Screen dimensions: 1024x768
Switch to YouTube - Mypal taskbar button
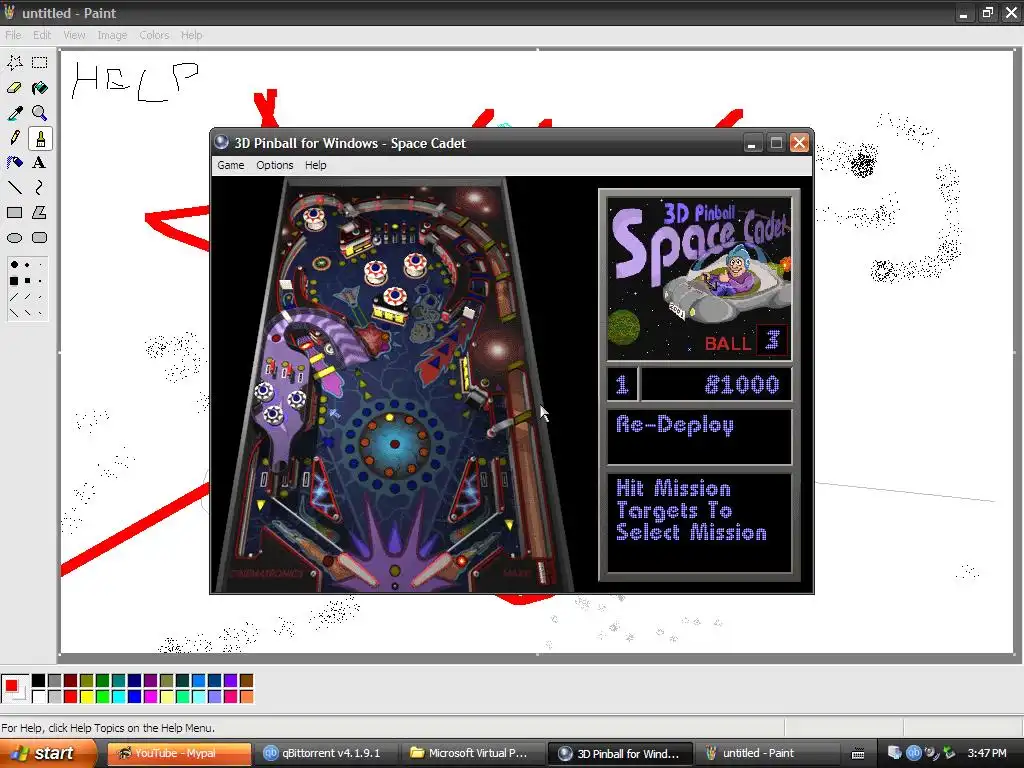tap(179, 753)
